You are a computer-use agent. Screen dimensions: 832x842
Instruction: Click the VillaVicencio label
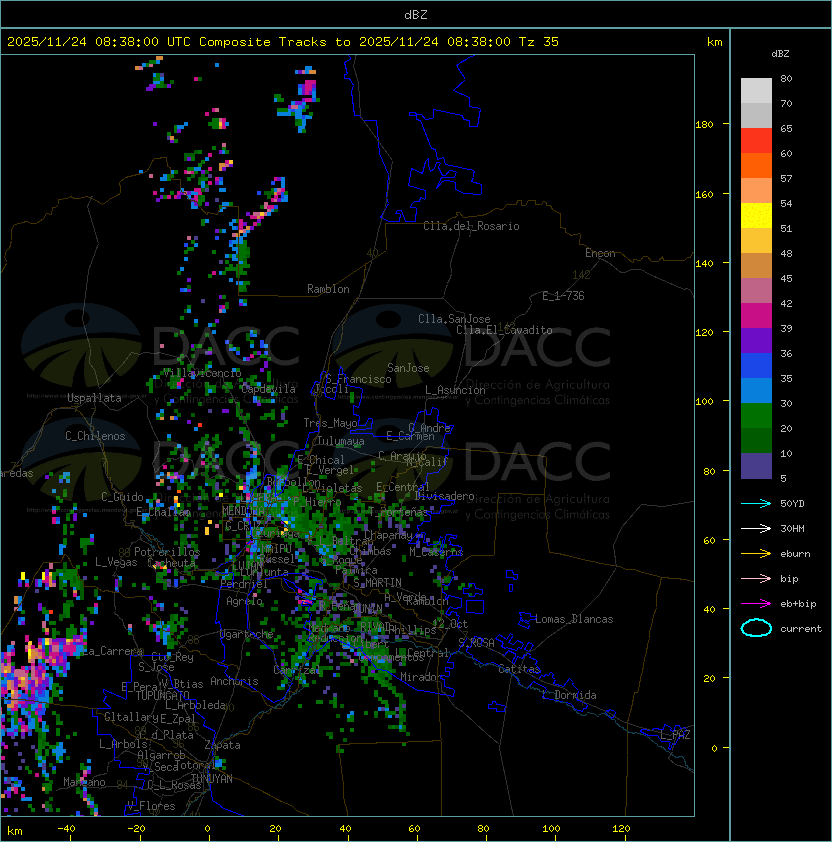click(x=202, y=373)
